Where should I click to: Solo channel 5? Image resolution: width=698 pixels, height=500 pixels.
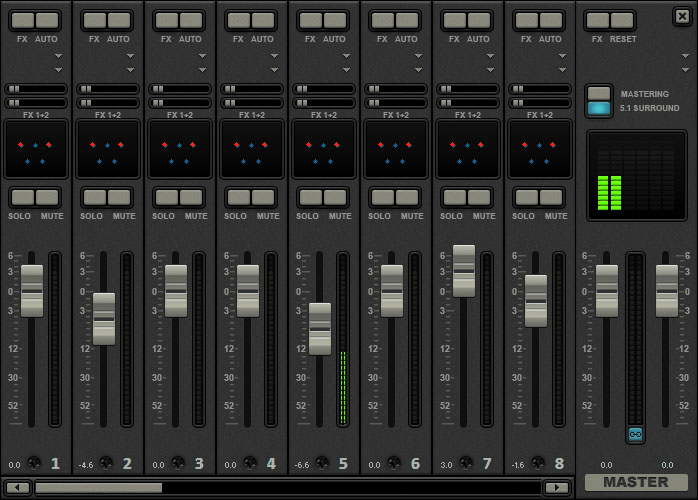coord(311,197)
